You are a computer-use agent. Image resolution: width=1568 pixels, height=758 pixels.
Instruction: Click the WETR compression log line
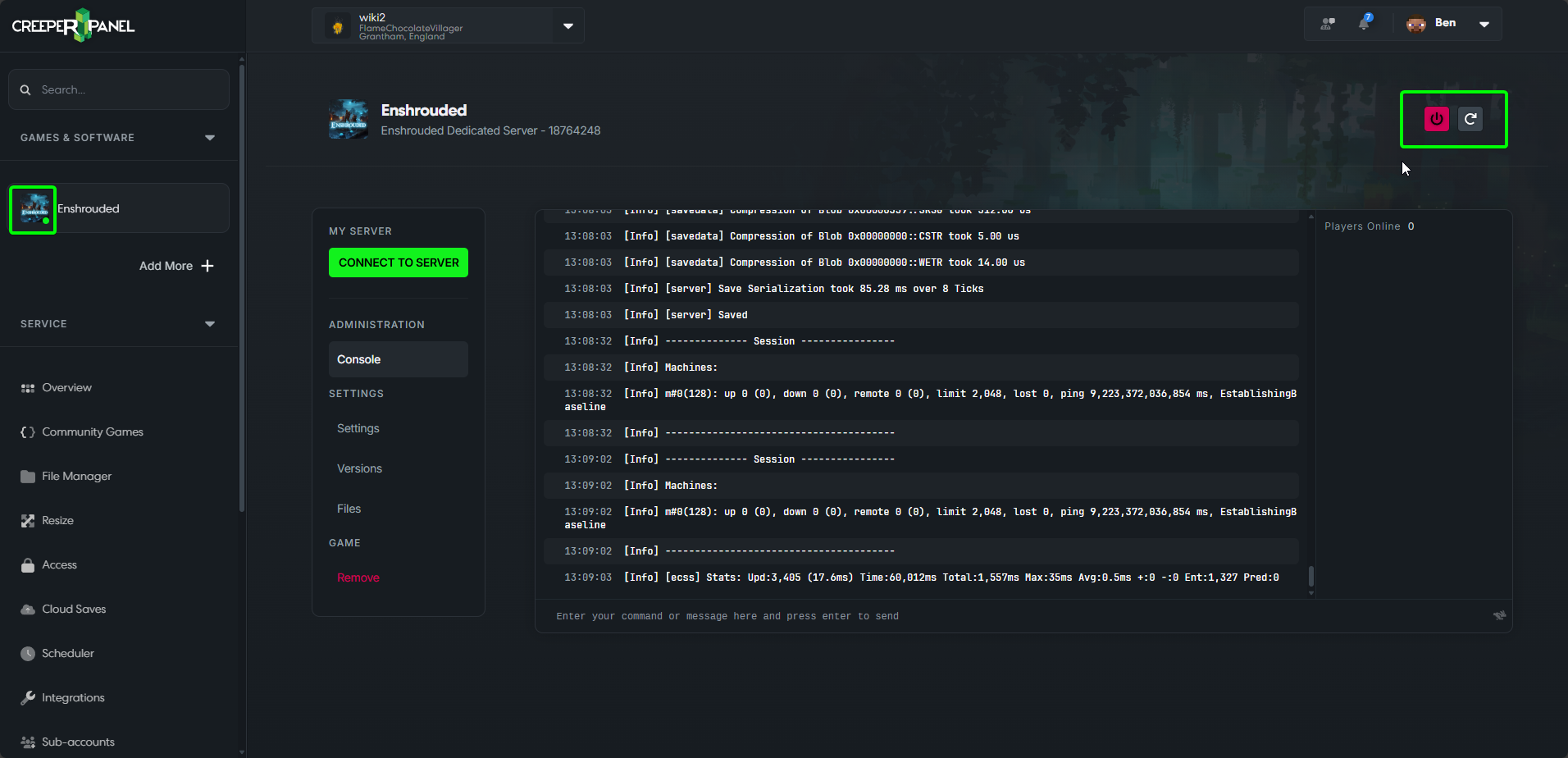pos(921,263)
